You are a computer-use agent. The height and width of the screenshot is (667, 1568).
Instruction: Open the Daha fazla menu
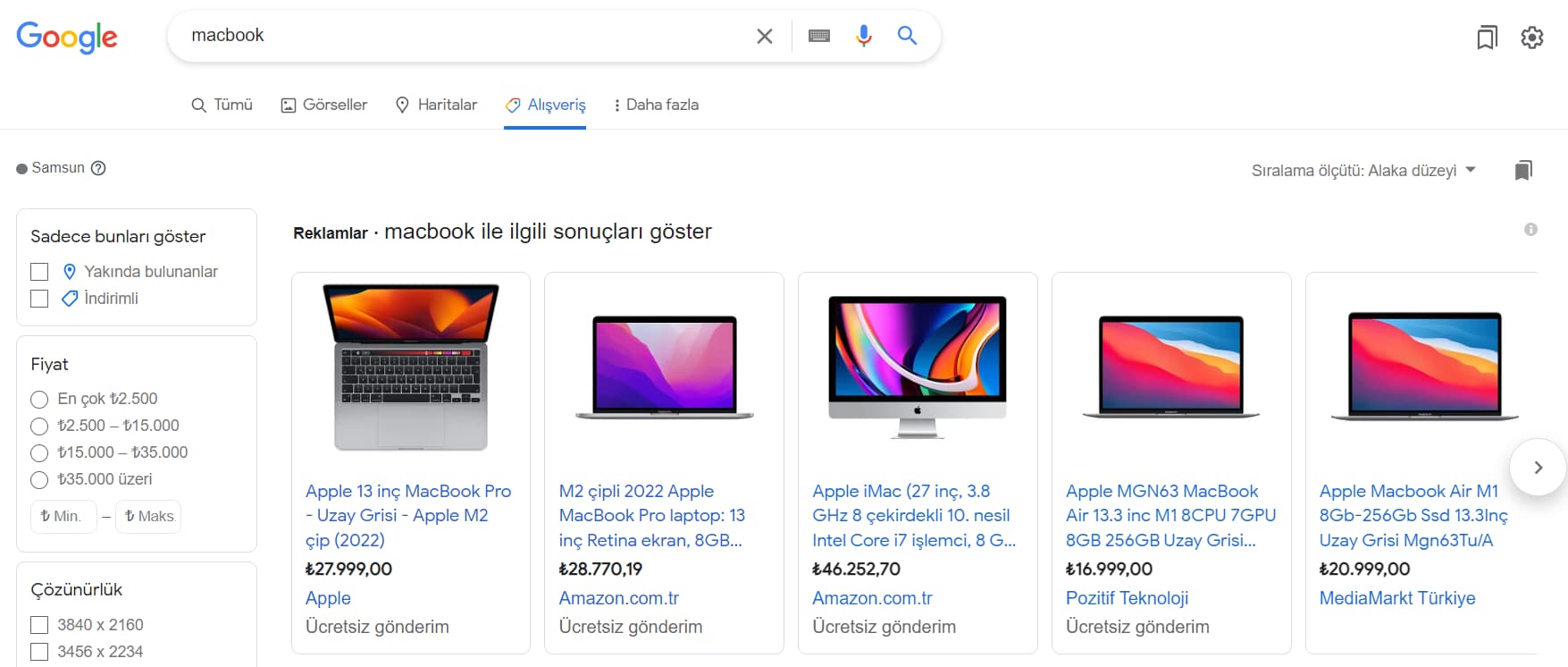(x=656, y=105)
